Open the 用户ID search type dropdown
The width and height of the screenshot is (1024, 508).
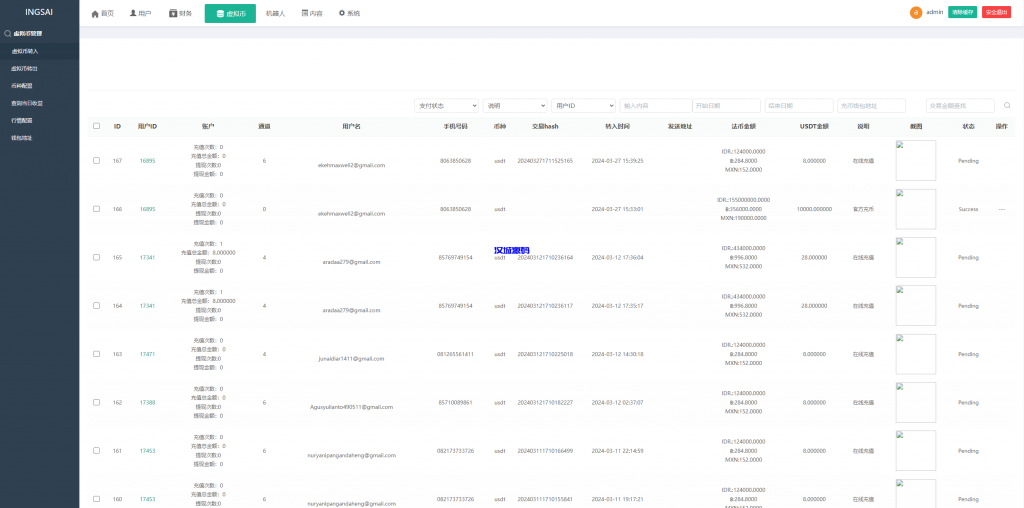(583, 105)
